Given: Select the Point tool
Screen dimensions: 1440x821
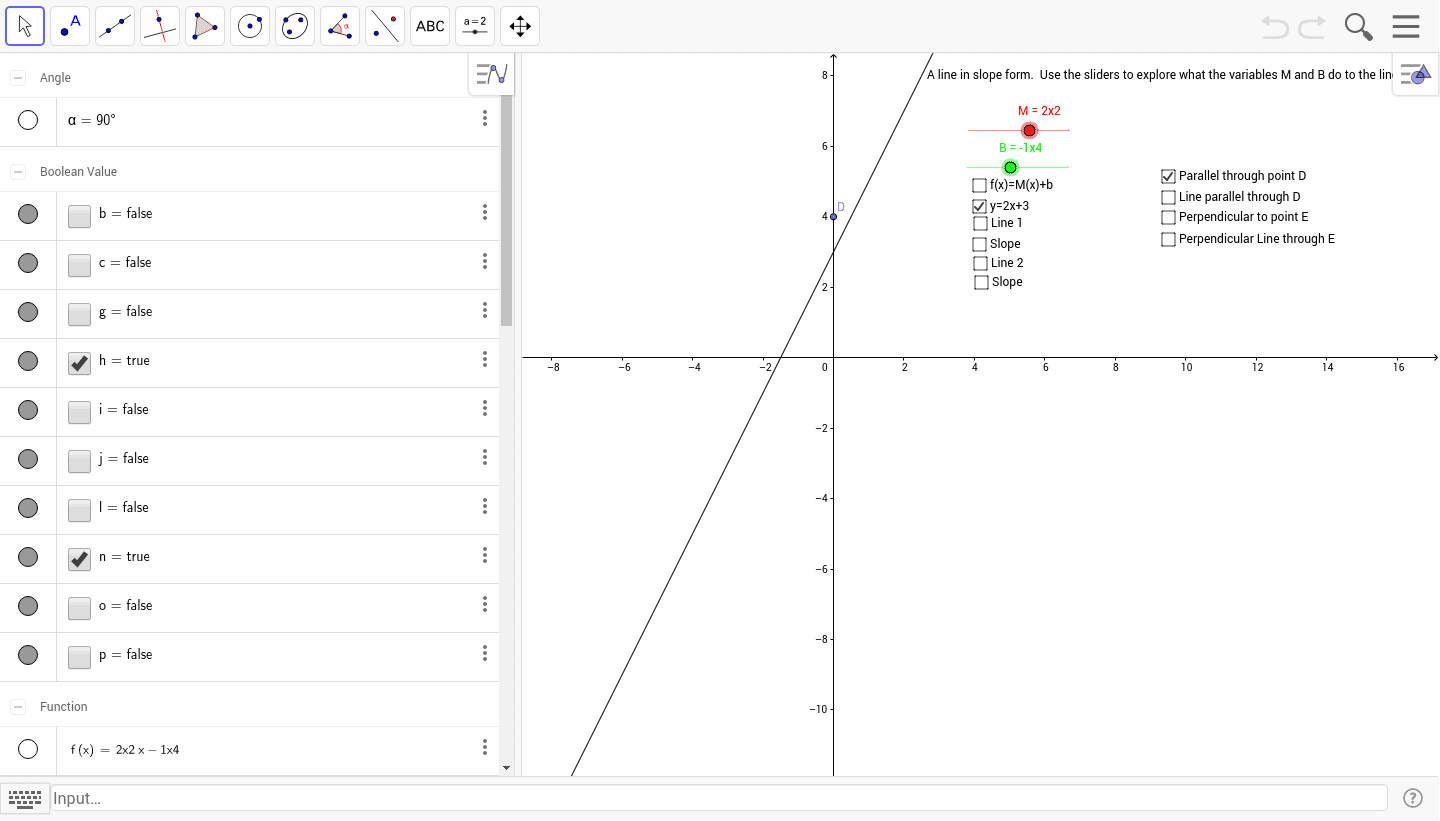Looking at the screenshot, I should [70, 26].
